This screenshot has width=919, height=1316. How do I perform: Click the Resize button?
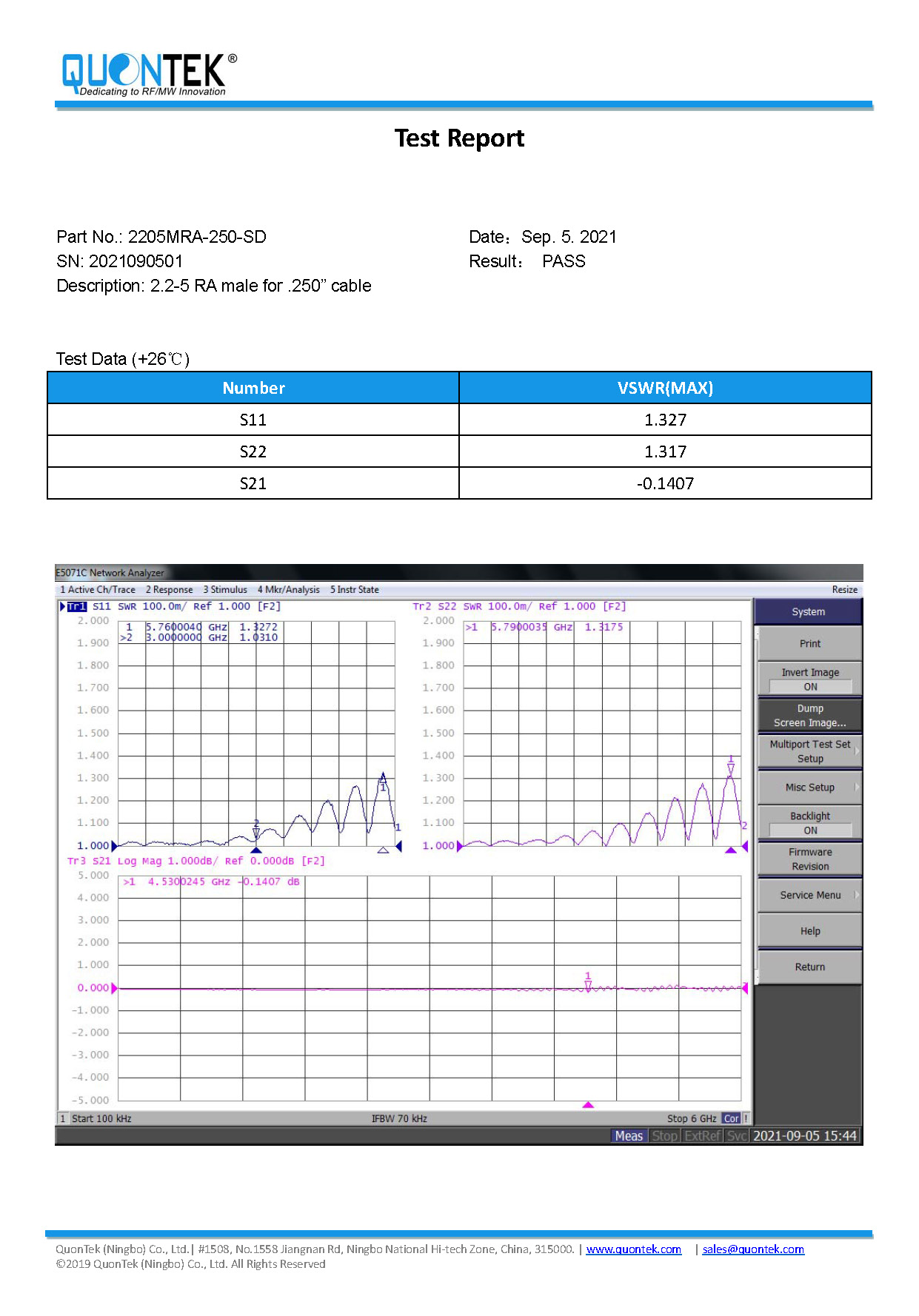pos(844,590)
